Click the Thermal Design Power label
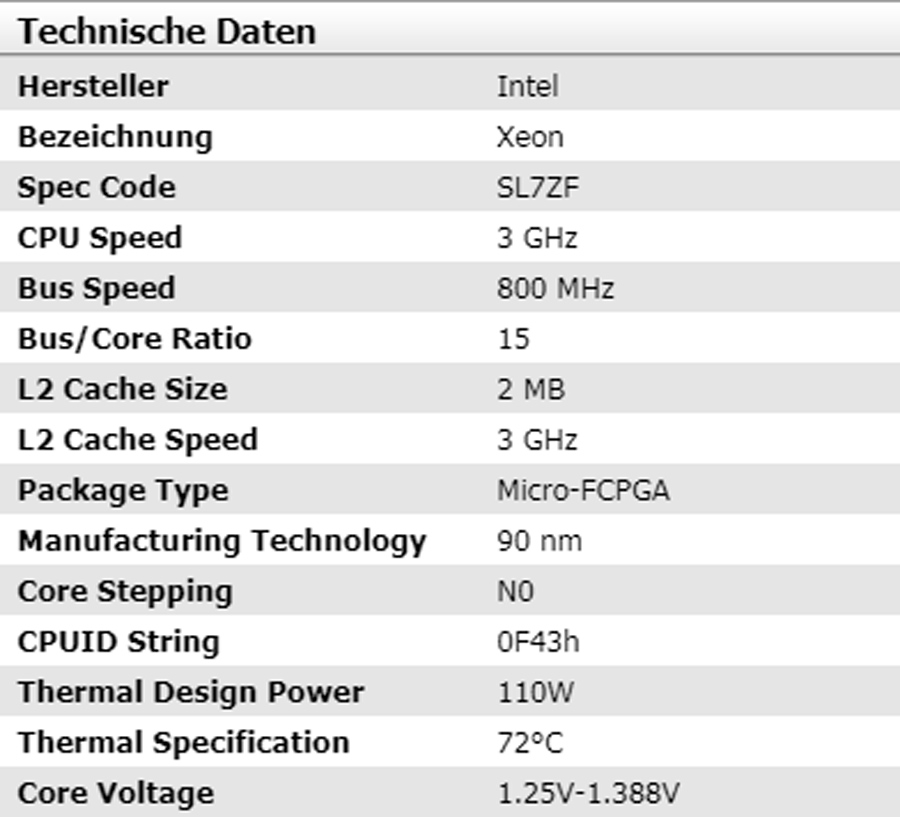The width and height of the screenshot is (900, 817). (x=191, y=692)
